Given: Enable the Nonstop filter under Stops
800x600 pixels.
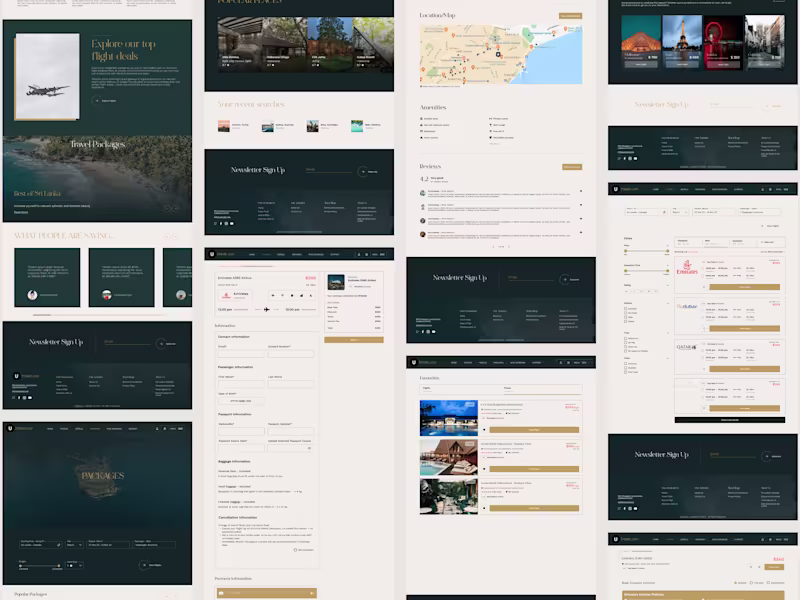Looking at the screenshot, I should tap(625, 339).
